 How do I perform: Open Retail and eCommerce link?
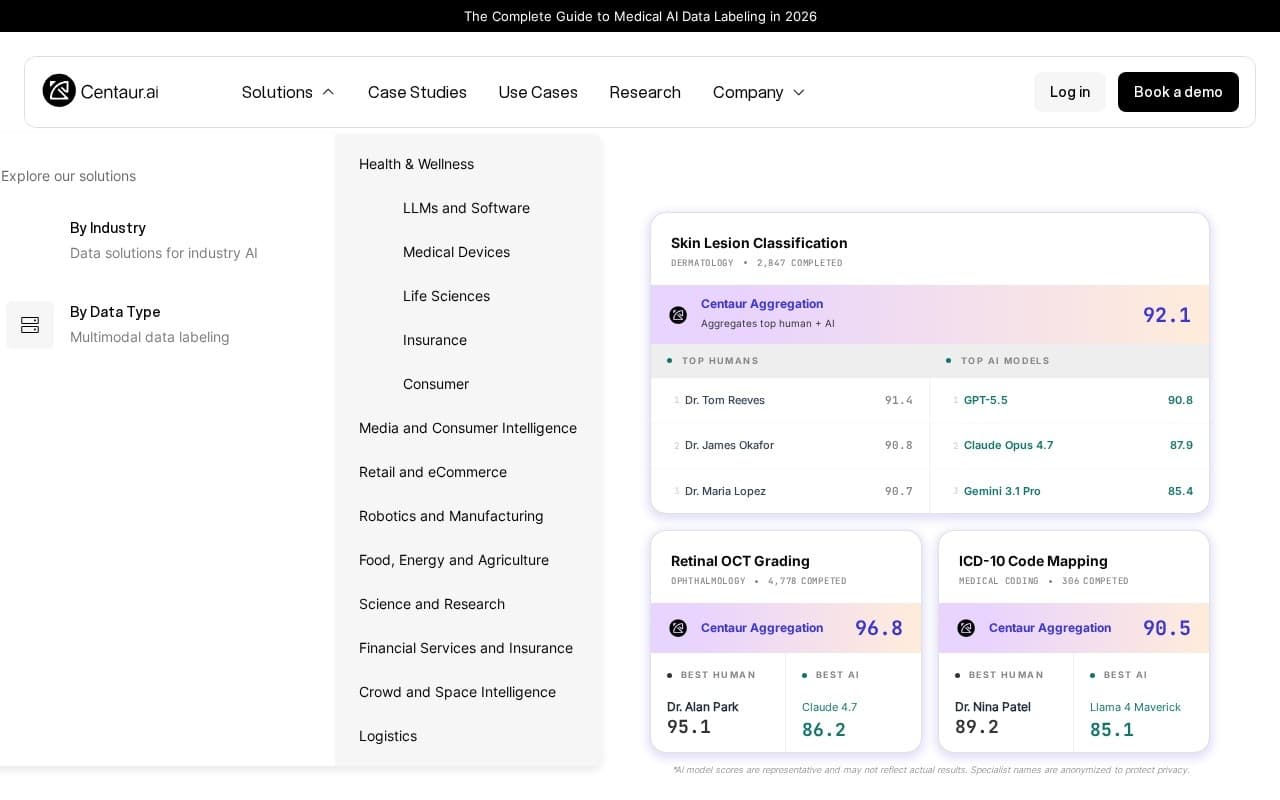(433, 472)
